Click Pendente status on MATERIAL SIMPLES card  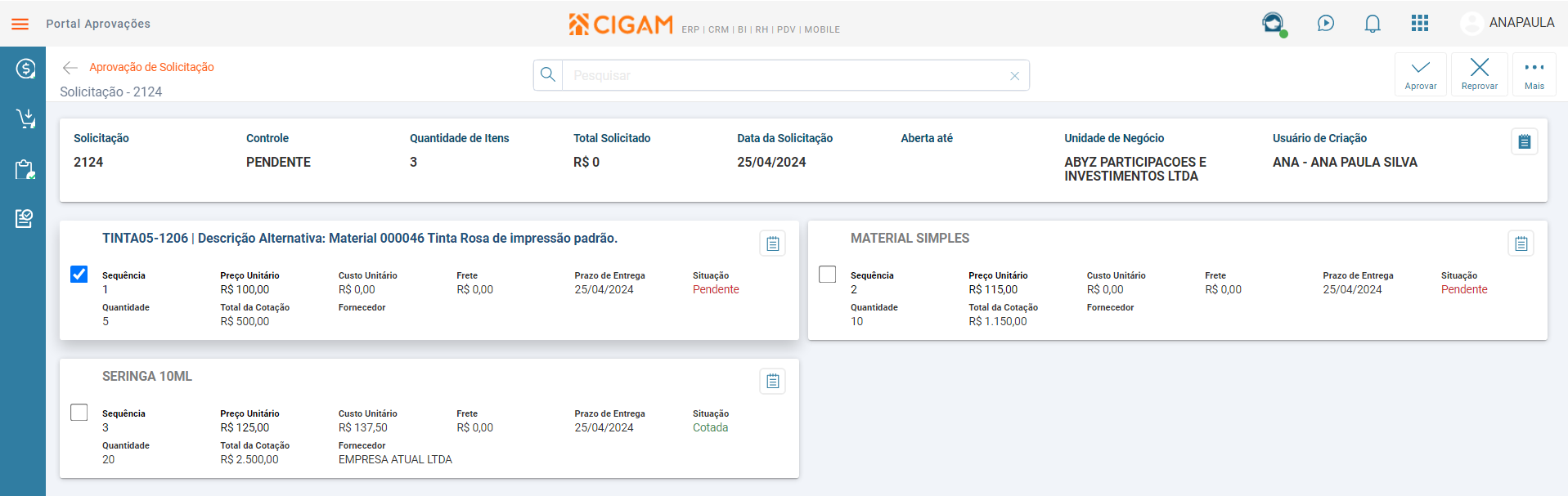[x=1464, y=289]
